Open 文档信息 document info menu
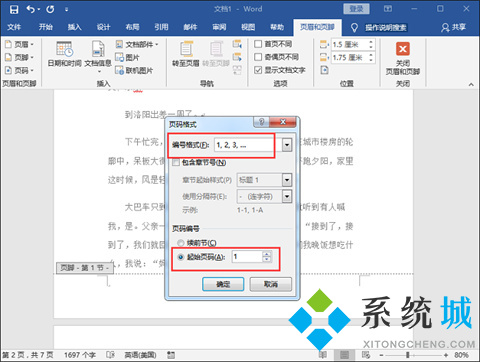This screenshot has width=480, height=362. pyautogui.click(x=98, y=57)
